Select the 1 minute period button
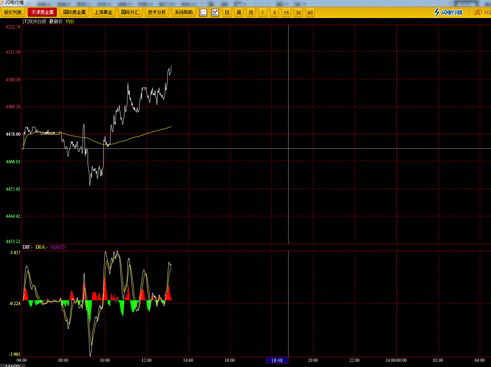The height and width of the screenshot is (367, 491). point(263,13)
